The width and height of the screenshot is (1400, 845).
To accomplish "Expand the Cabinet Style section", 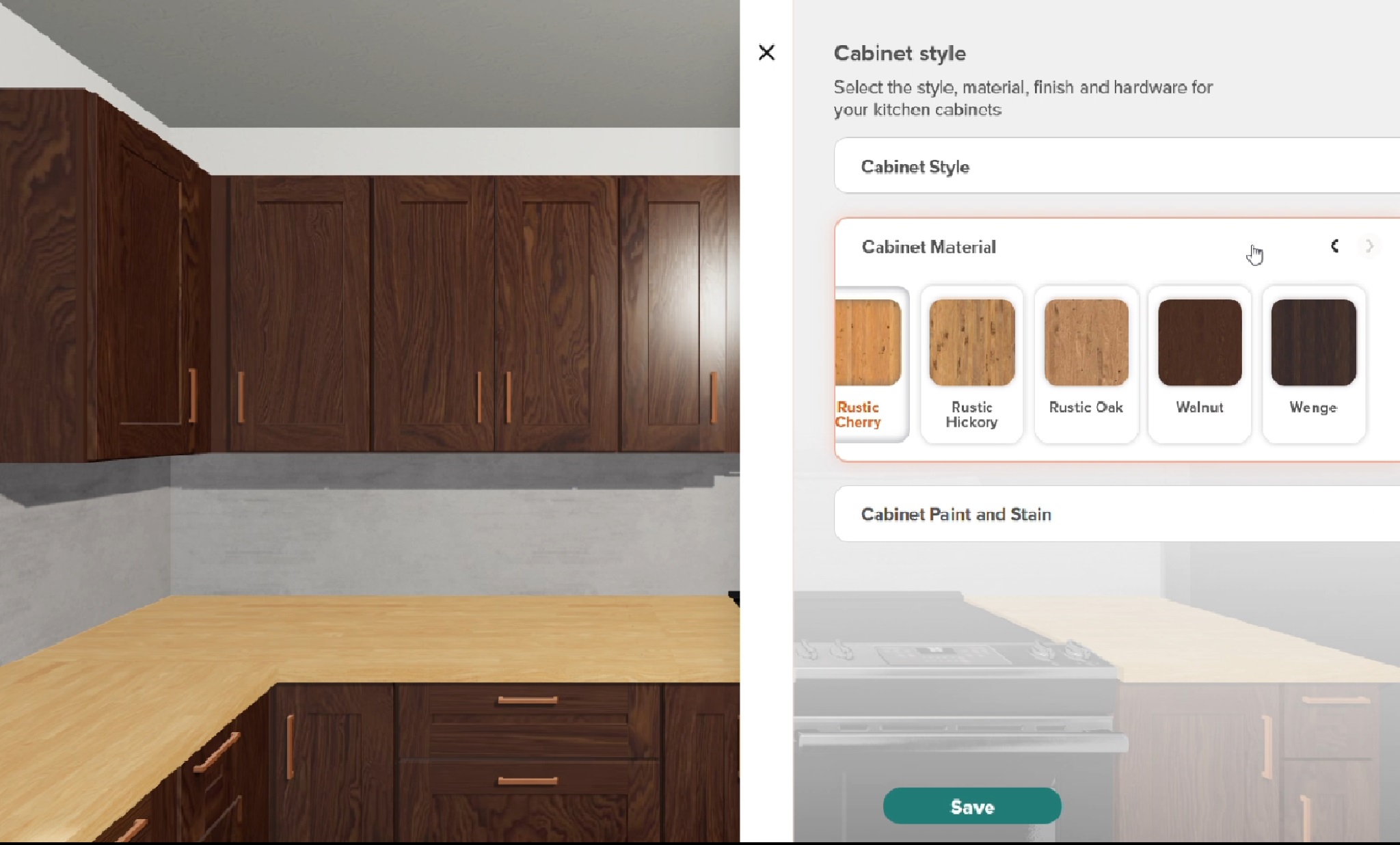I will (x=1117, y=166).
